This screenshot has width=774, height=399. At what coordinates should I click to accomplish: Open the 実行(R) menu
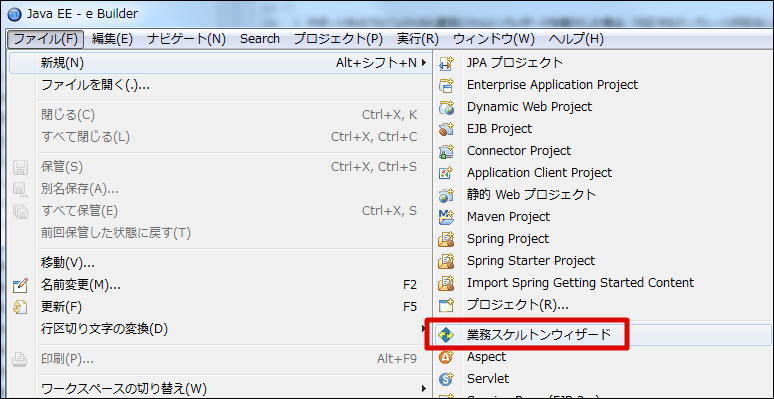click(418, 39)
